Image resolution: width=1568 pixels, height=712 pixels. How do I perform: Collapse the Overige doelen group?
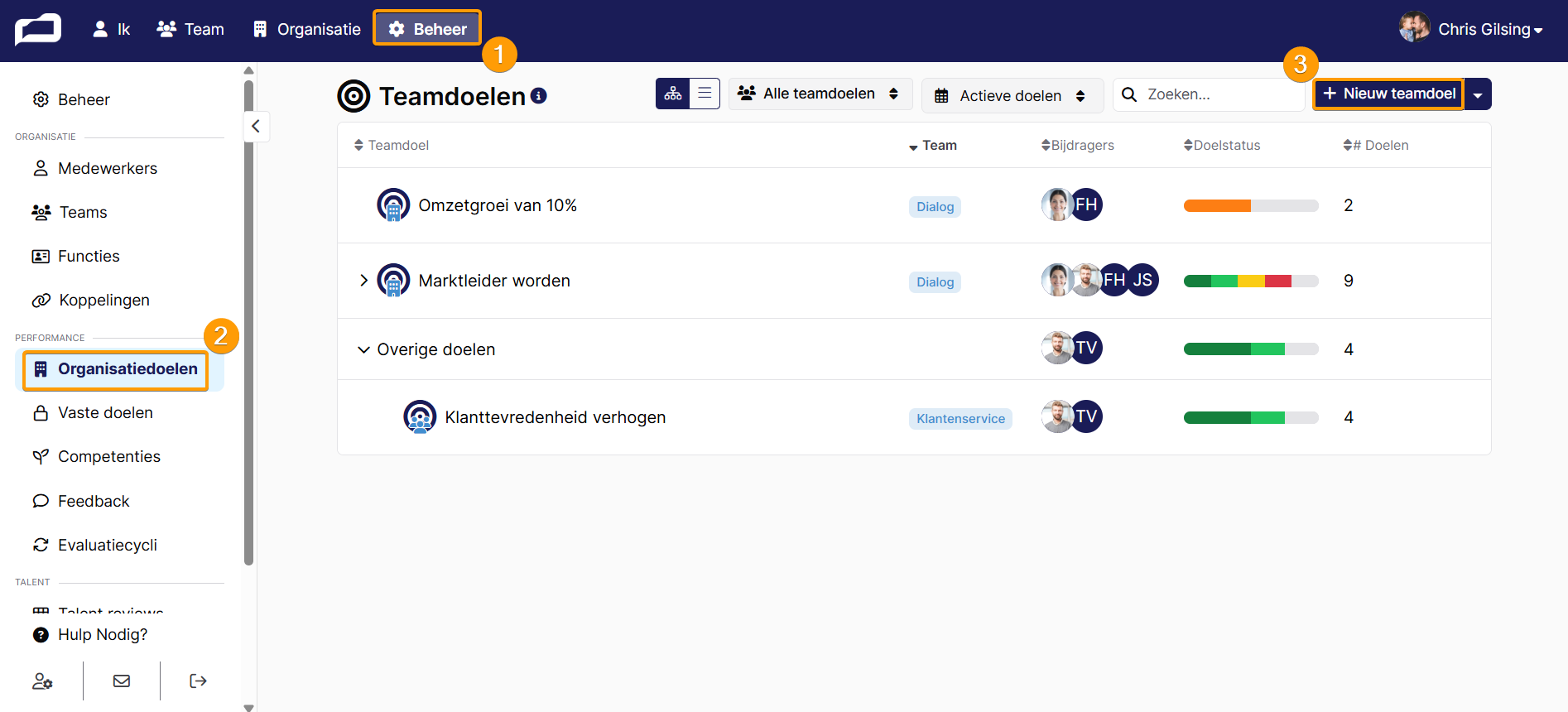363,349
